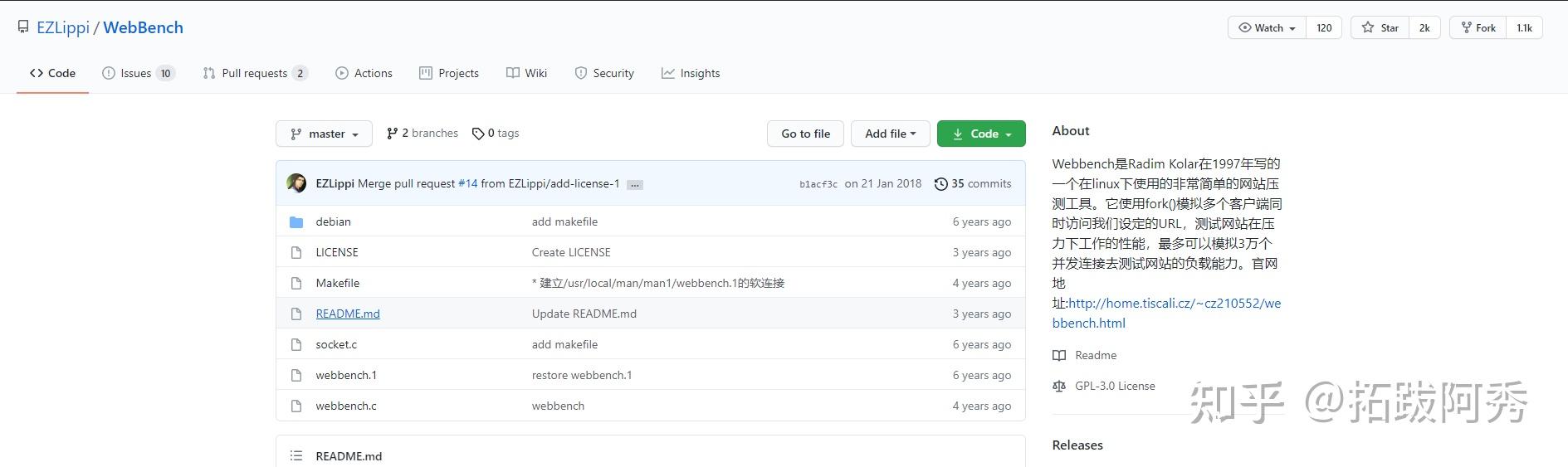Star the WebBench repository
Viewport: 1568px width, 467px height.
pyautogui.click(x=1380, y=28)
